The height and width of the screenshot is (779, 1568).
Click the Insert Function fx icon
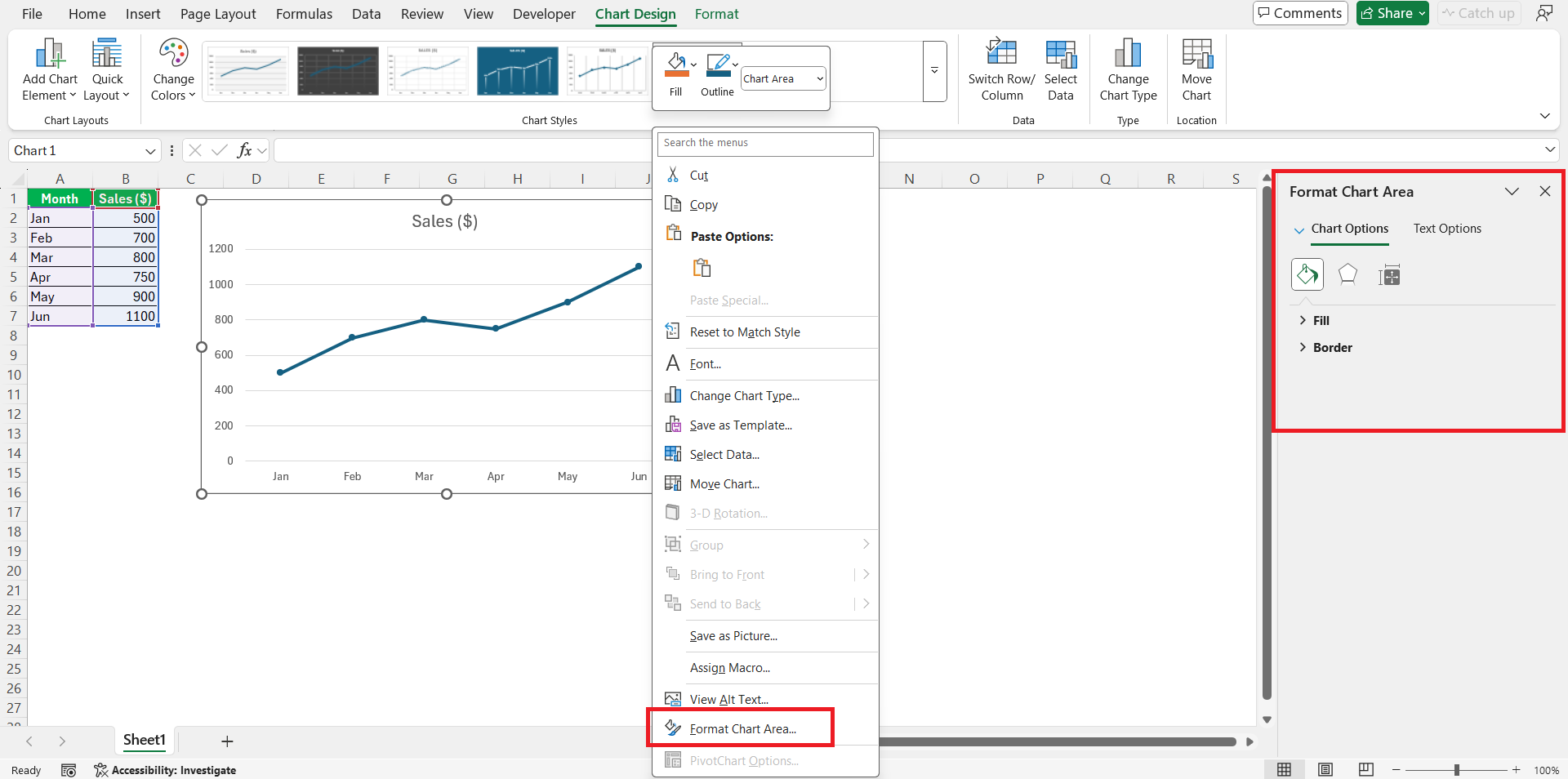pyautogui.click(x=244, y=150)
